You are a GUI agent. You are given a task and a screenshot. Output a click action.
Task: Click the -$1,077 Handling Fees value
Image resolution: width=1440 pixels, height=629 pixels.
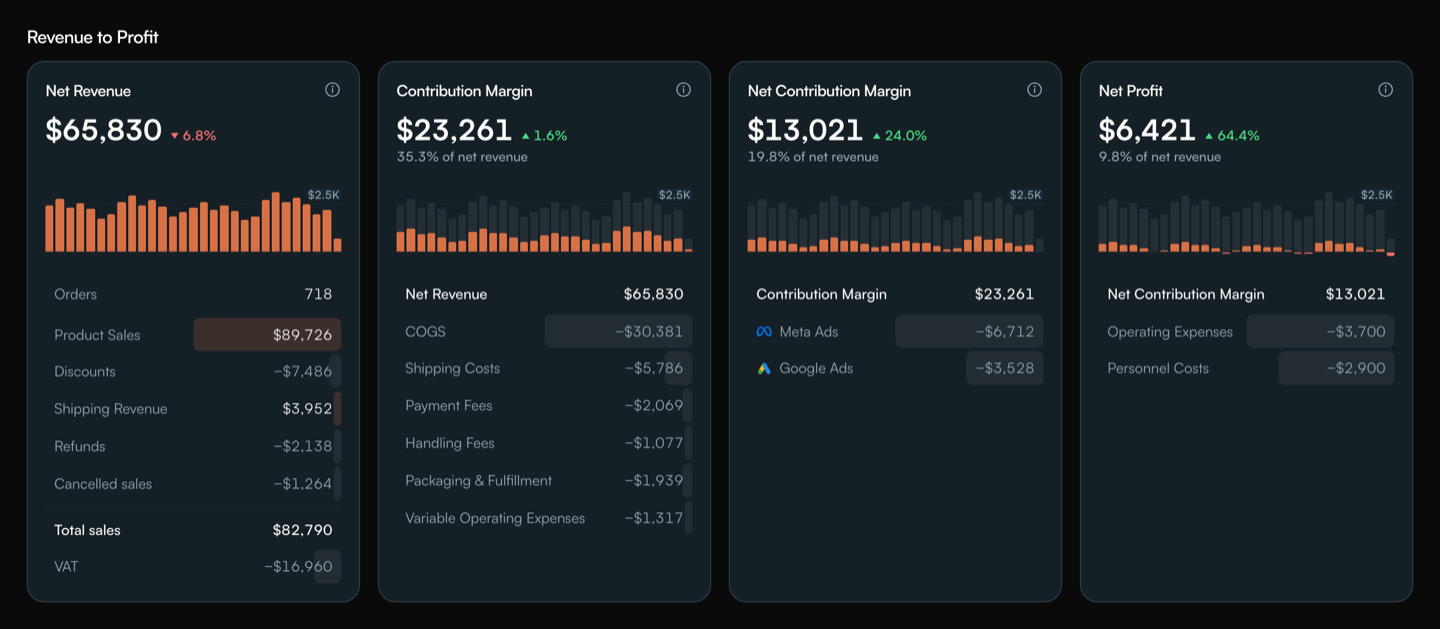(654, 443)
